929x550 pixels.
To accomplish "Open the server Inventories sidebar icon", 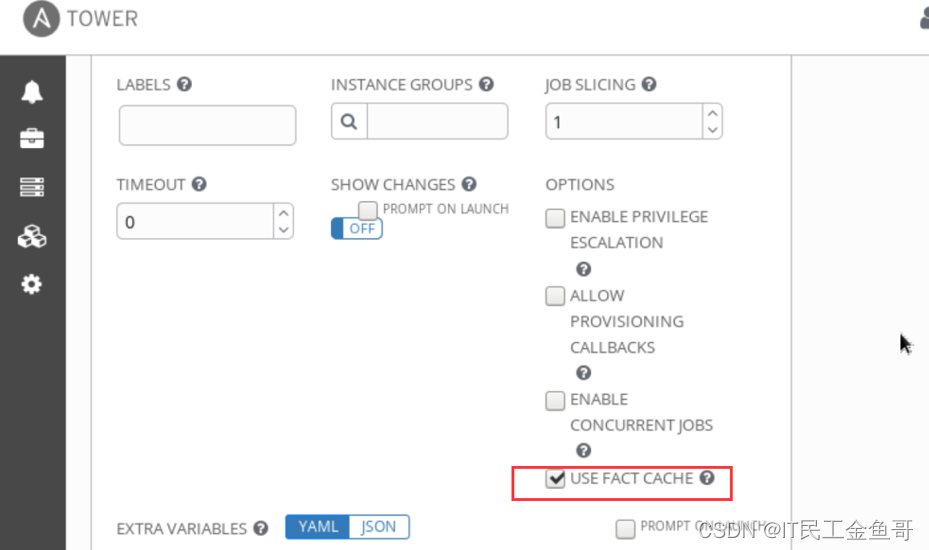I will click(32, 187).
